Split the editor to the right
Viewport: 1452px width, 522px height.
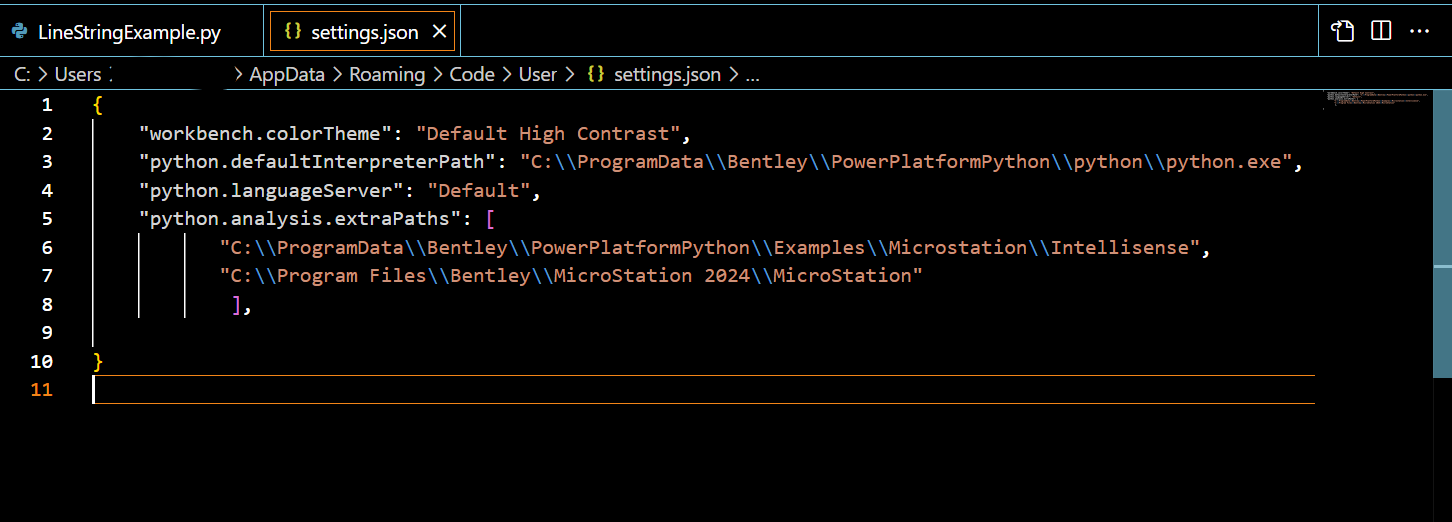[x=1381, y=31]
